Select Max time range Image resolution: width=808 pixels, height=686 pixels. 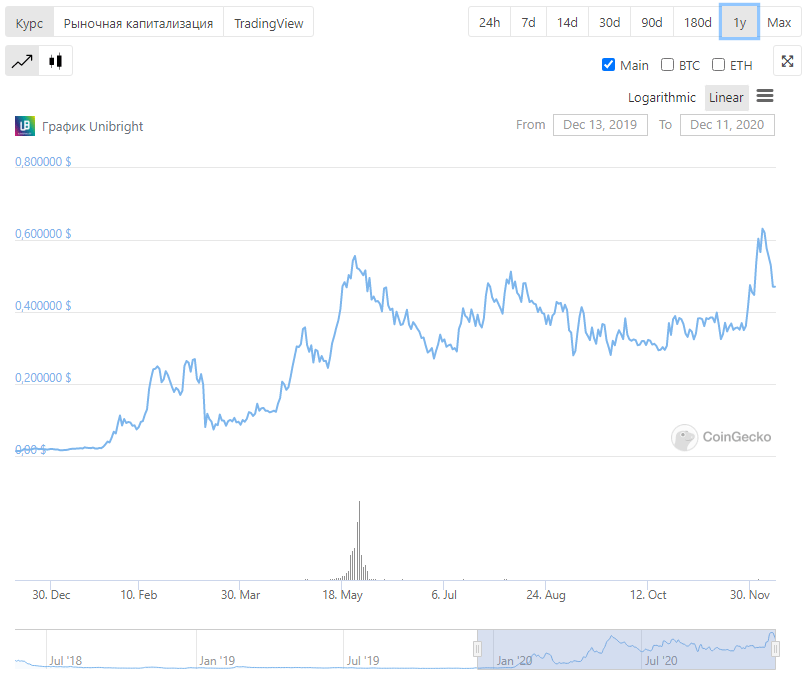(779, 22)
